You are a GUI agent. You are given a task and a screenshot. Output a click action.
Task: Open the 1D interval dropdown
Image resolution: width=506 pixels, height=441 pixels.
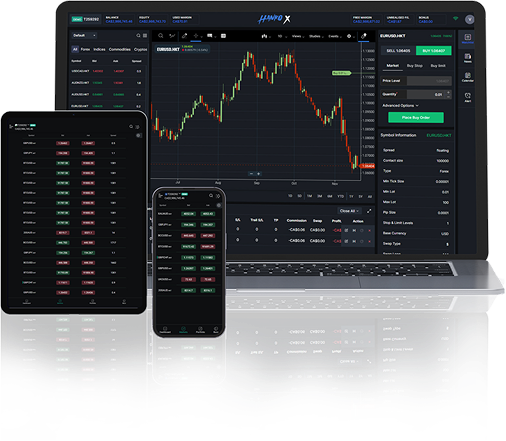(x=281, y=36)
